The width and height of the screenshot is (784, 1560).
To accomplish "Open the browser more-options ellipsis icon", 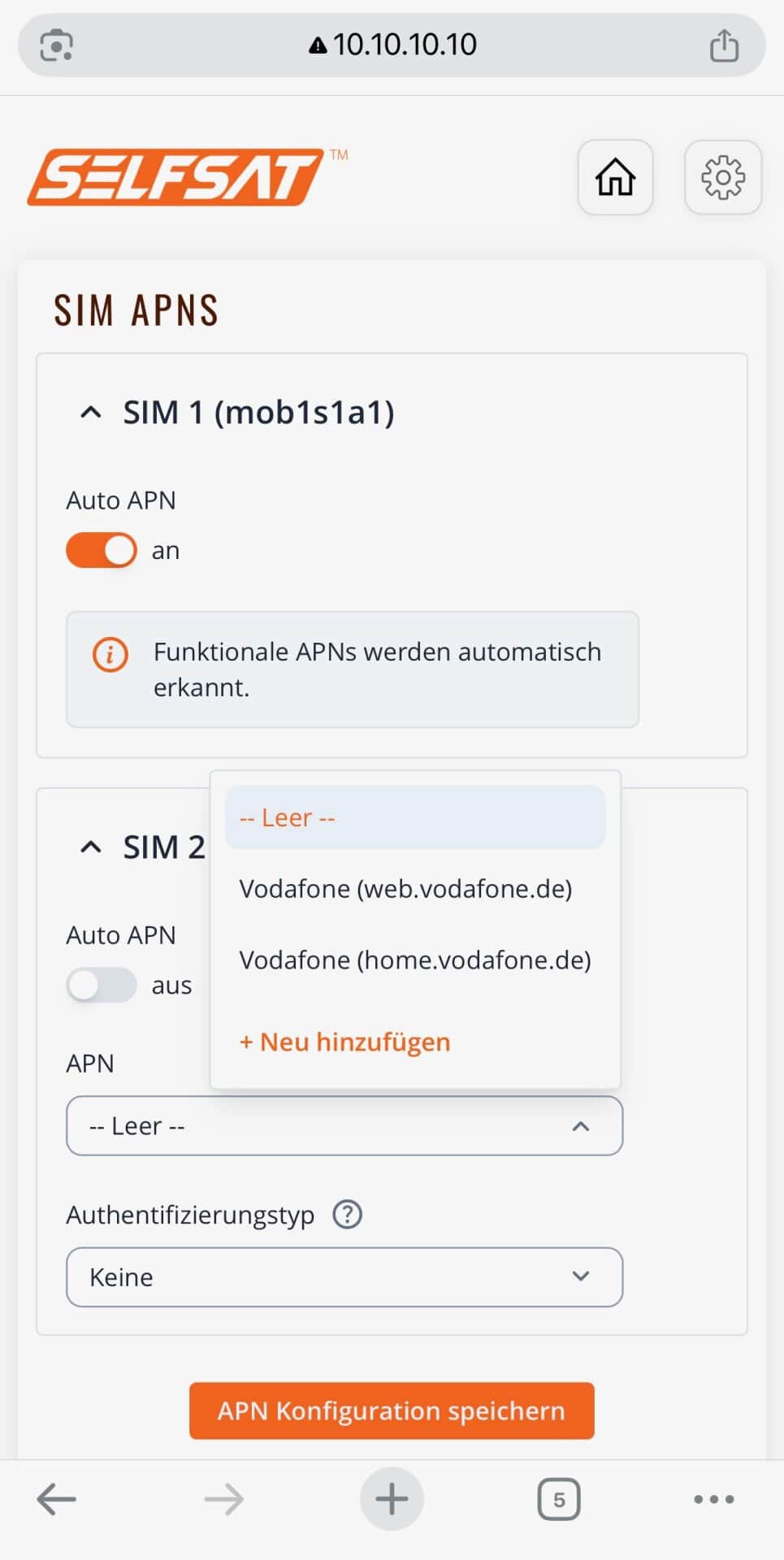I will (x=711, y=1499).
